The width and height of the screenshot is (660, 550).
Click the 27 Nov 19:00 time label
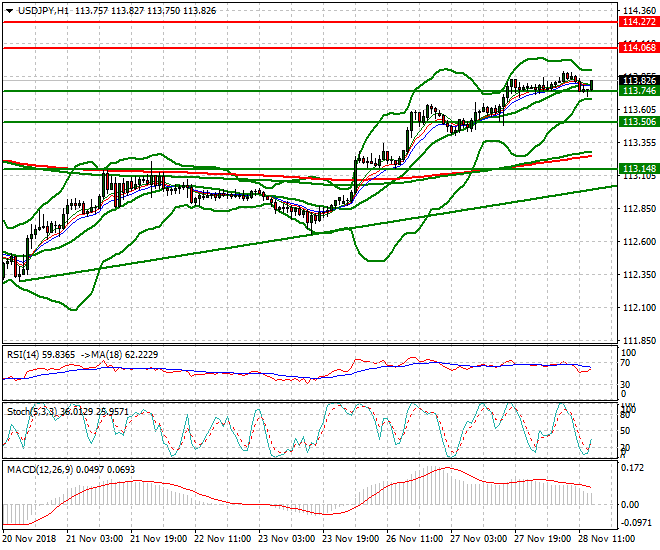[543, 539]
